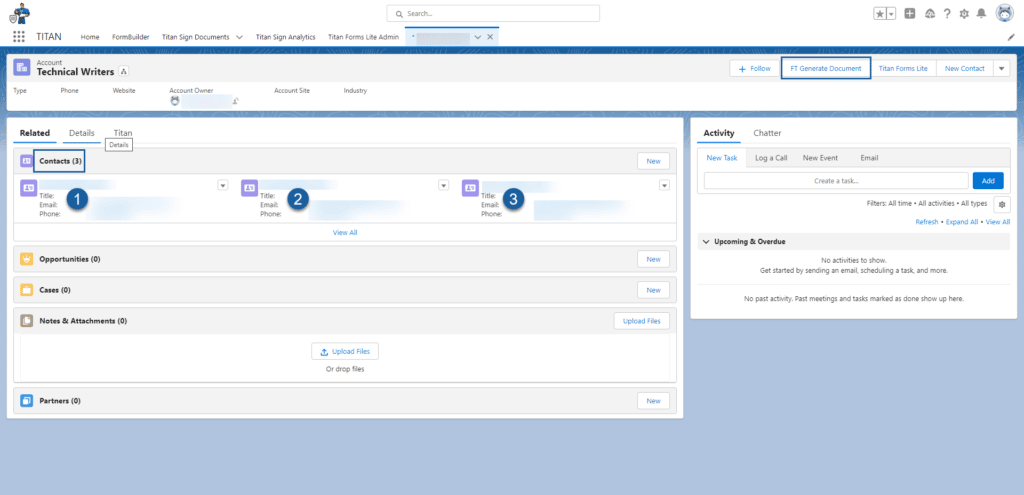
Task: Click the Favorites star icon
Action: 881,13
